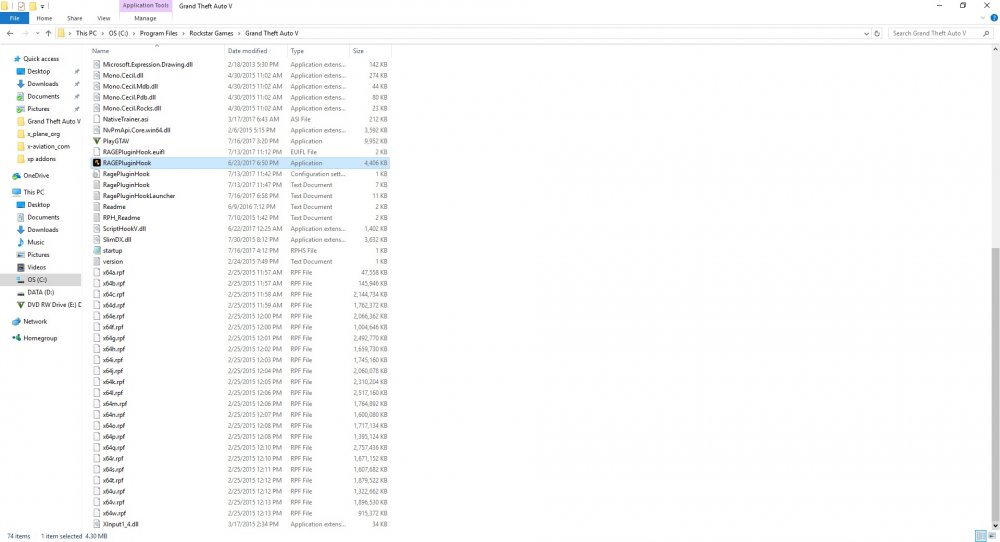This screenshot has height=542, width=1000.
Task: Open the Help question mark icon
Action: click(994, 18)
